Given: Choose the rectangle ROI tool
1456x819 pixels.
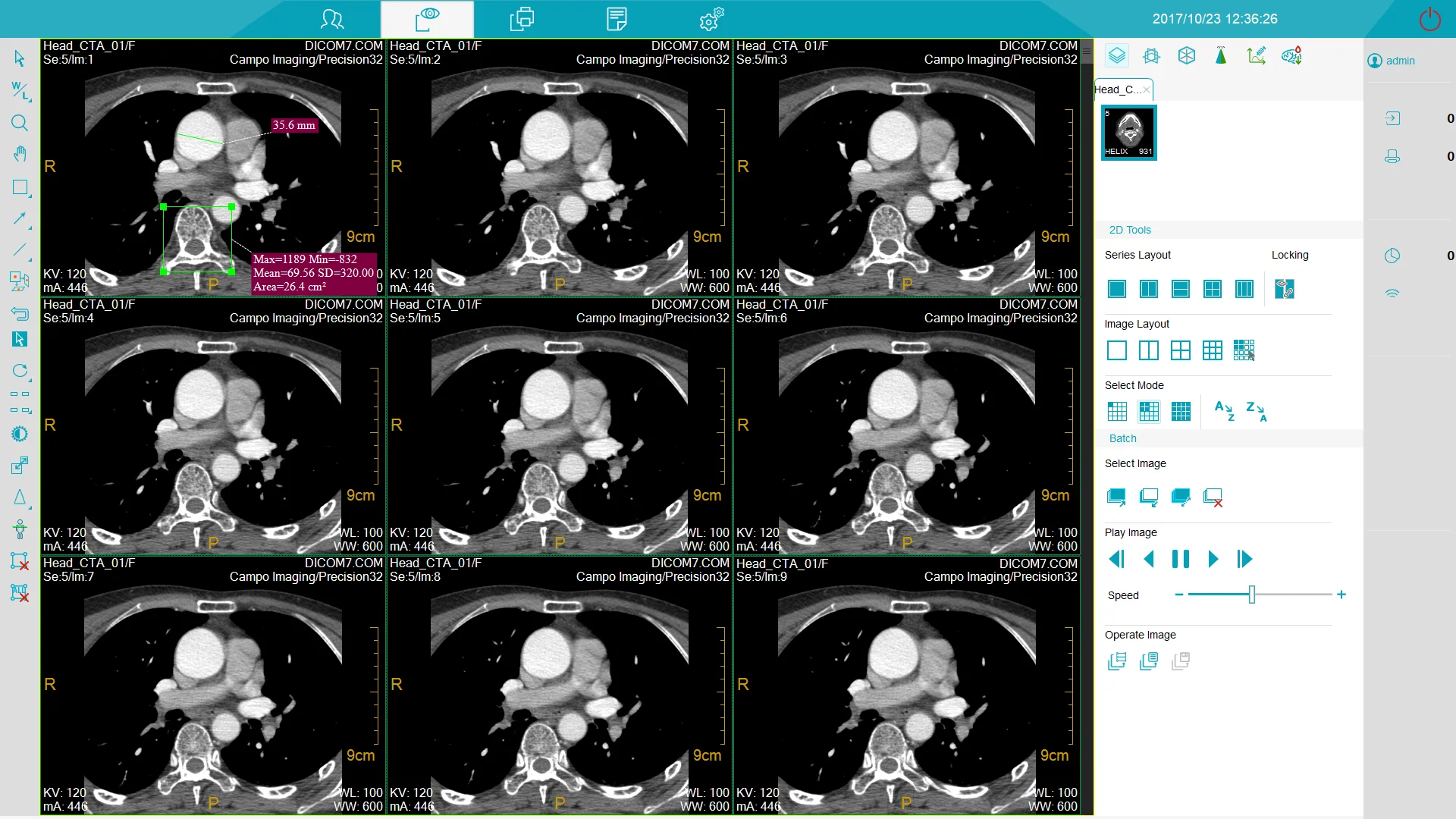Looking at the screenshot, I should [20, 187].
